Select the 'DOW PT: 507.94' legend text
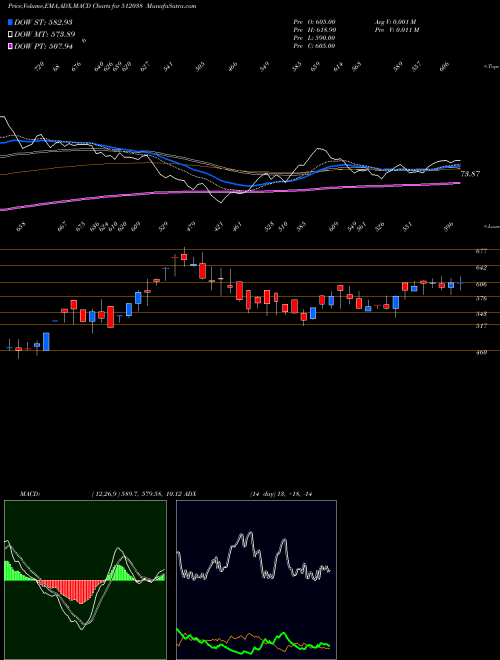This screenshot has height=660, width=500. 43,46
